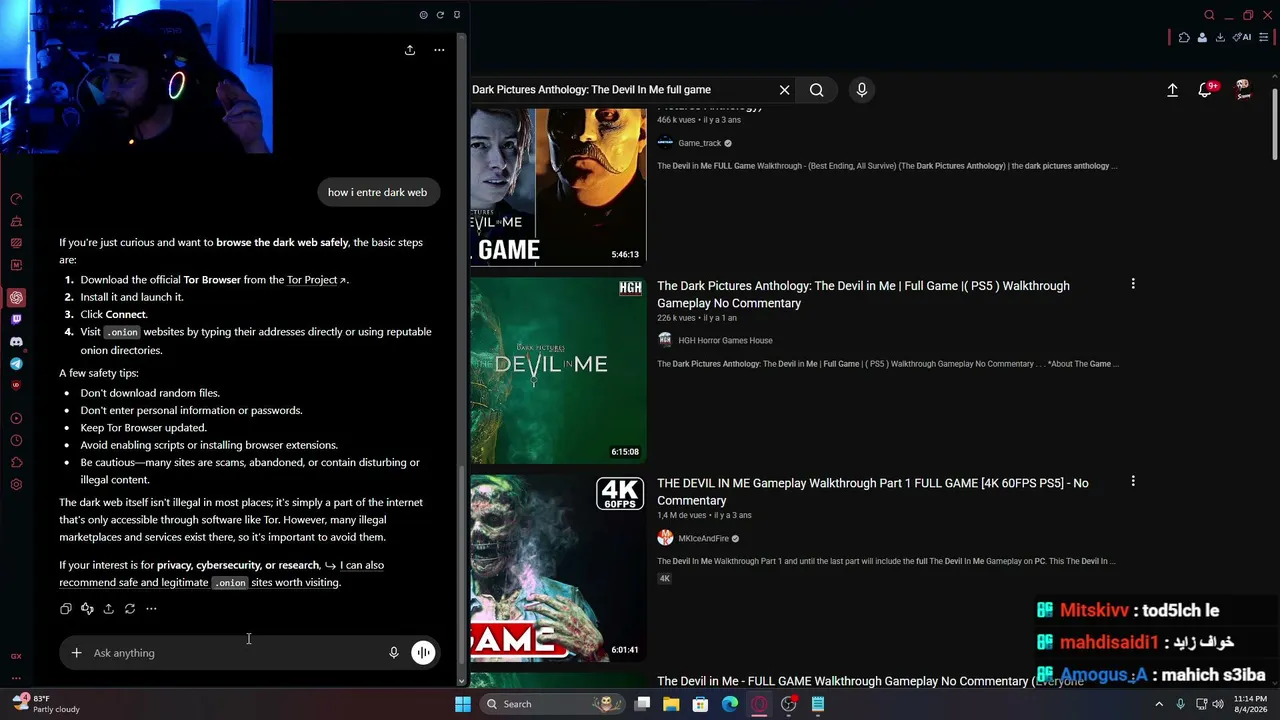Viewport: 1280px width, 720px height.
Task: Open more sidebar options ellipsis
Action: pyautogui.click(x=16, y=678)
